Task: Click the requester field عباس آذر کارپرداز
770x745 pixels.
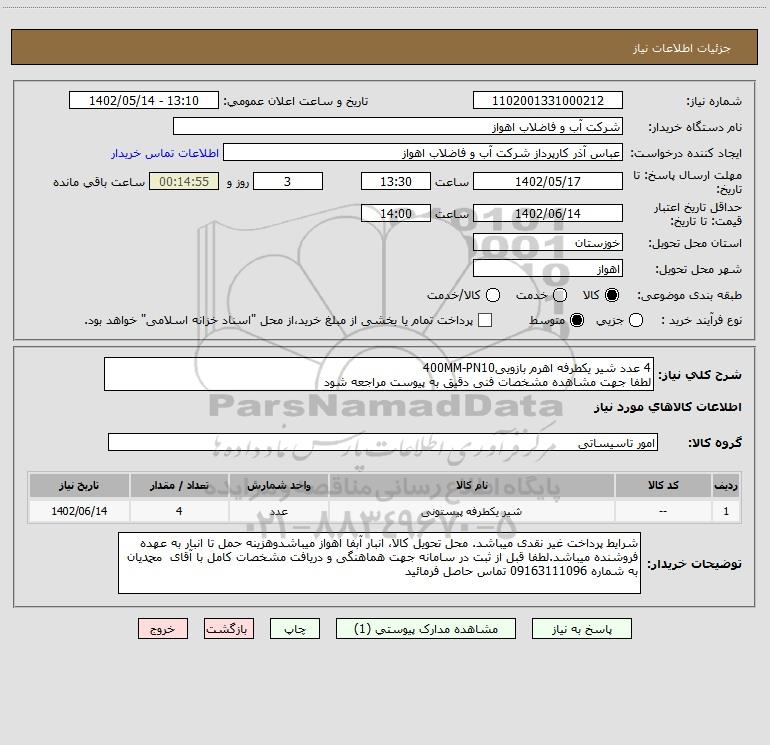Action: coord(423,153)
